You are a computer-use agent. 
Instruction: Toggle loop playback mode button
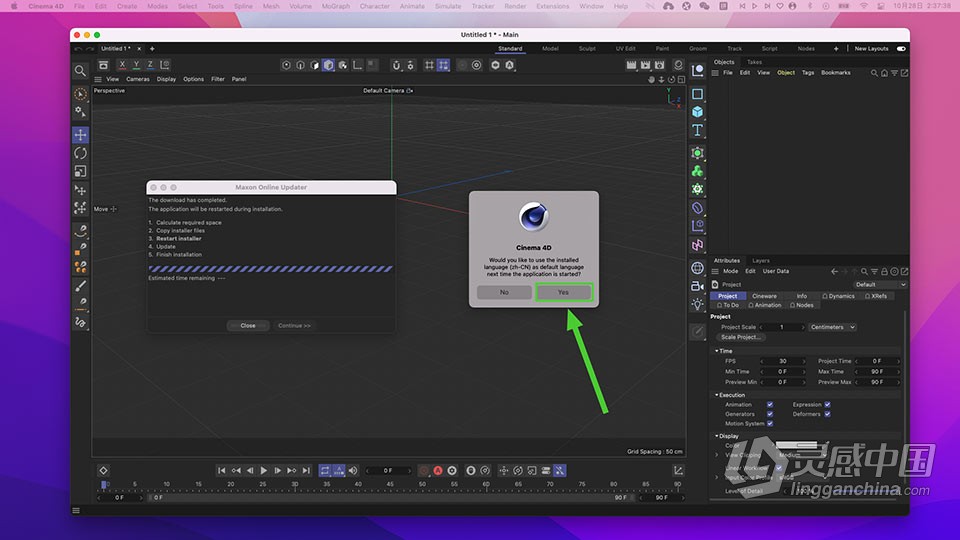pos(324,470)
